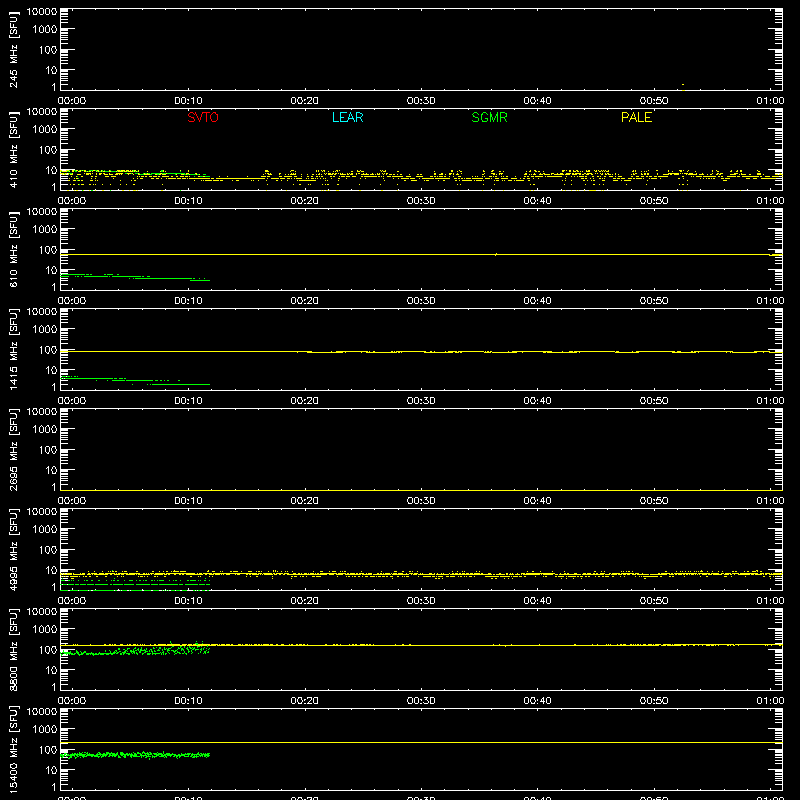Click the yellow PALE trace in 15400 MHz panel

[421, 742]
